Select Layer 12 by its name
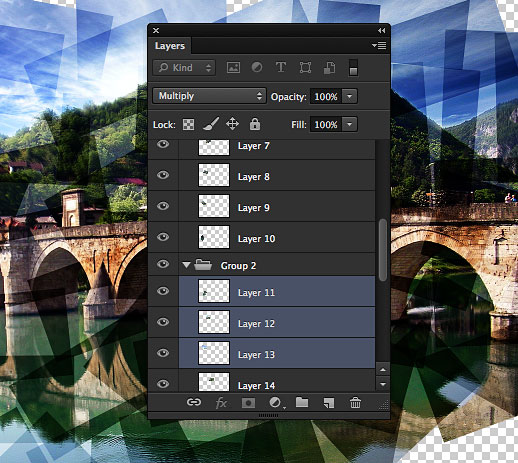This screenshot has height=463, width=518. coord(256,324)
